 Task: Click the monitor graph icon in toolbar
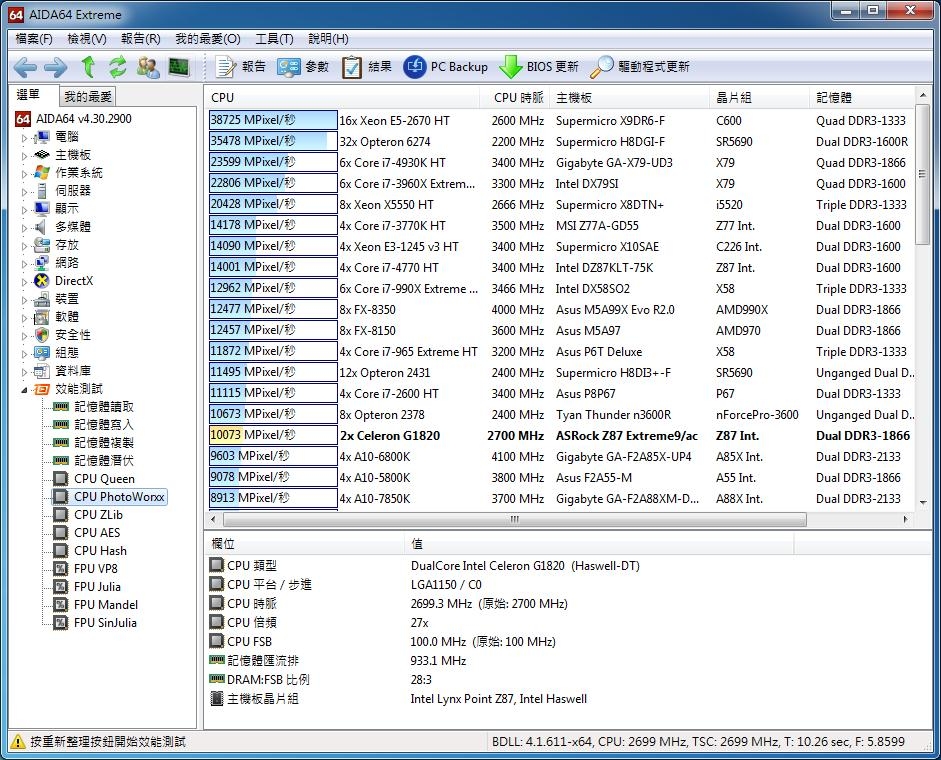(x=179, y=67)
